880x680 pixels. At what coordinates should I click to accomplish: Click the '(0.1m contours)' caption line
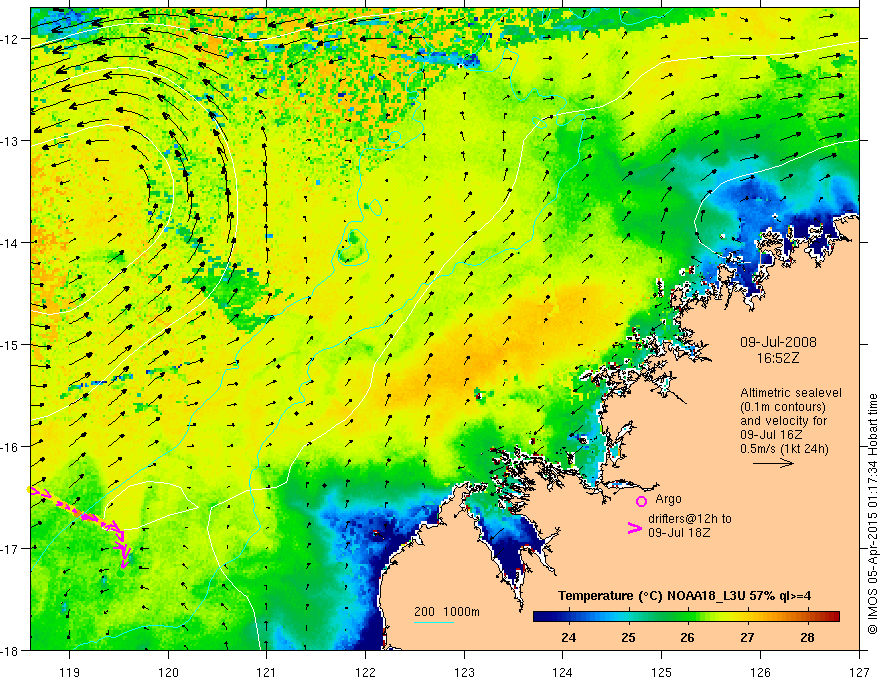(x=783, y=407)
